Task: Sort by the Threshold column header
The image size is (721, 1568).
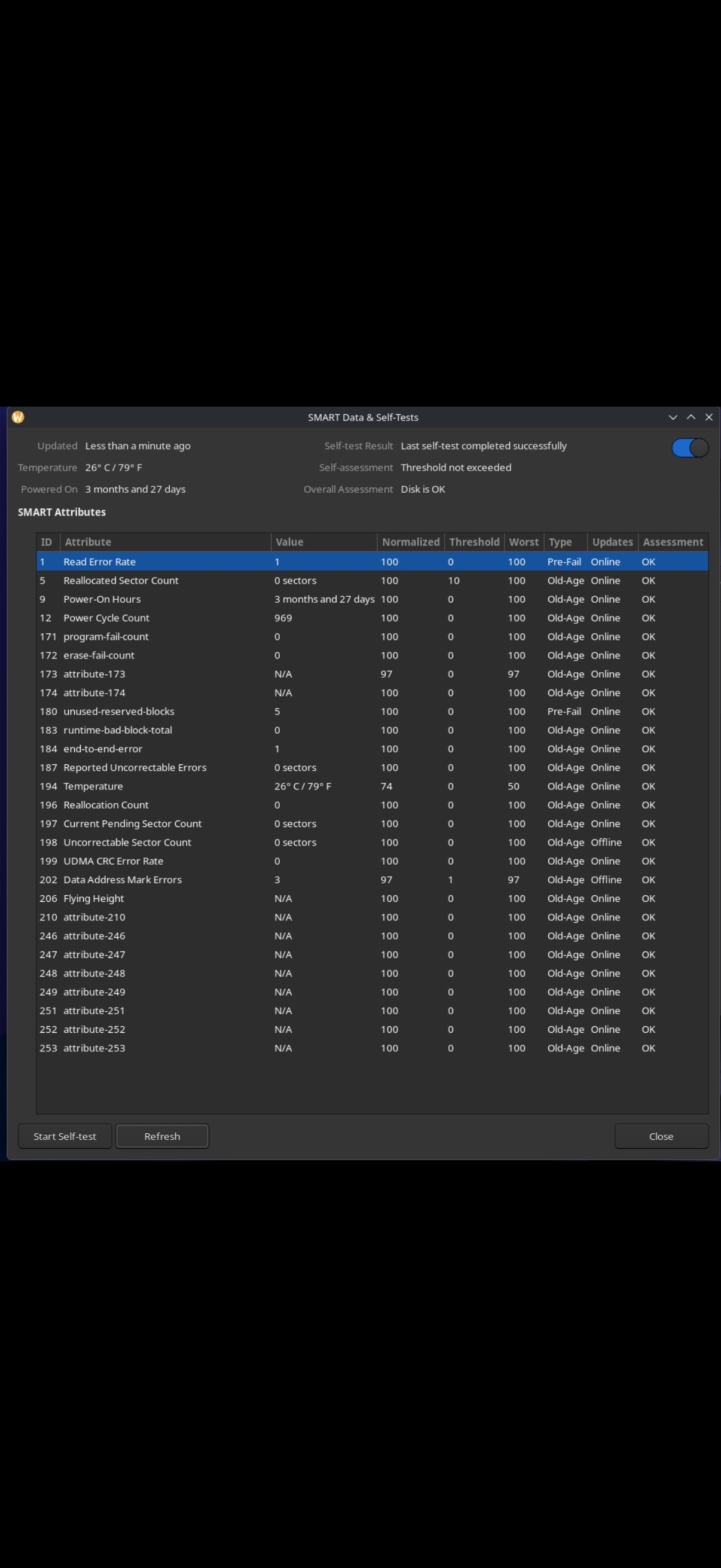Action: 474,542
